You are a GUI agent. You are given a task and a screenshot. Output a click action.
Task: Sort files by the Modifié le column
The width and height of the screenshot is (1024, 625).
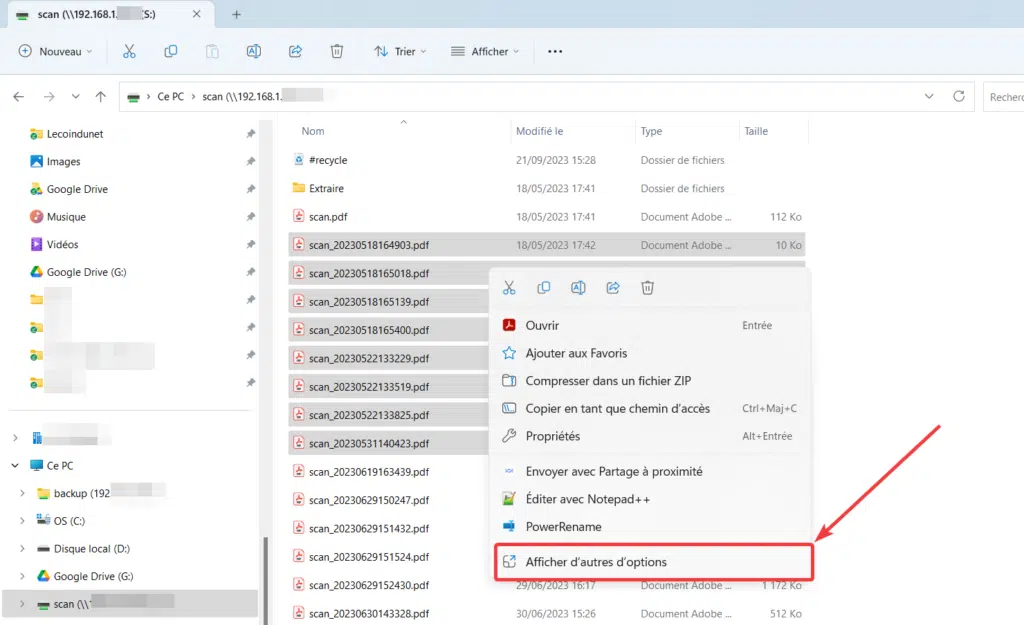pos(540,131)
